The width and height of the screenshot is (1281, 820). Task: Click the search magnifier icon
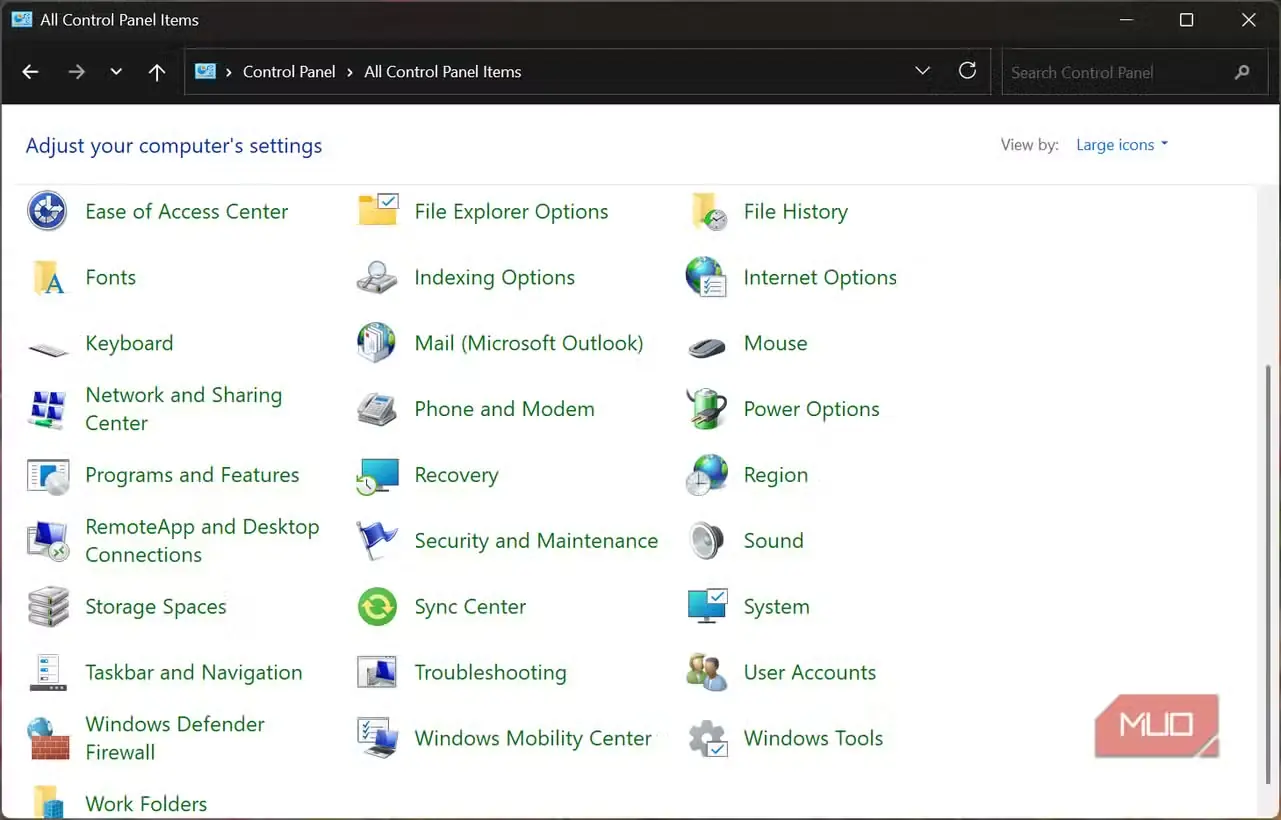[x=1242, y=72]
